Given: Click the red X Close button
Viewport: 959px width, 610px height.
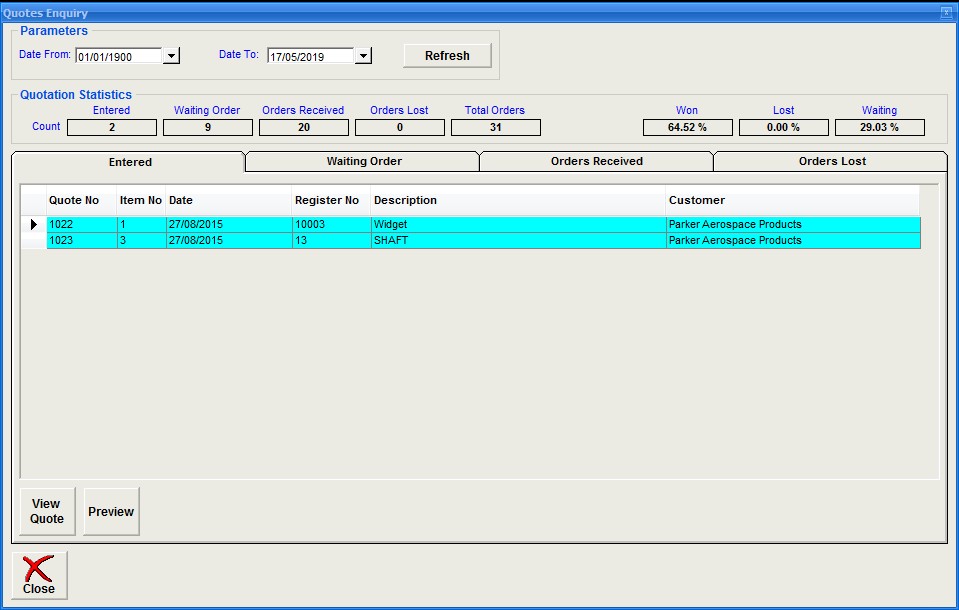Looking at the screenshot, I should 40,575.
